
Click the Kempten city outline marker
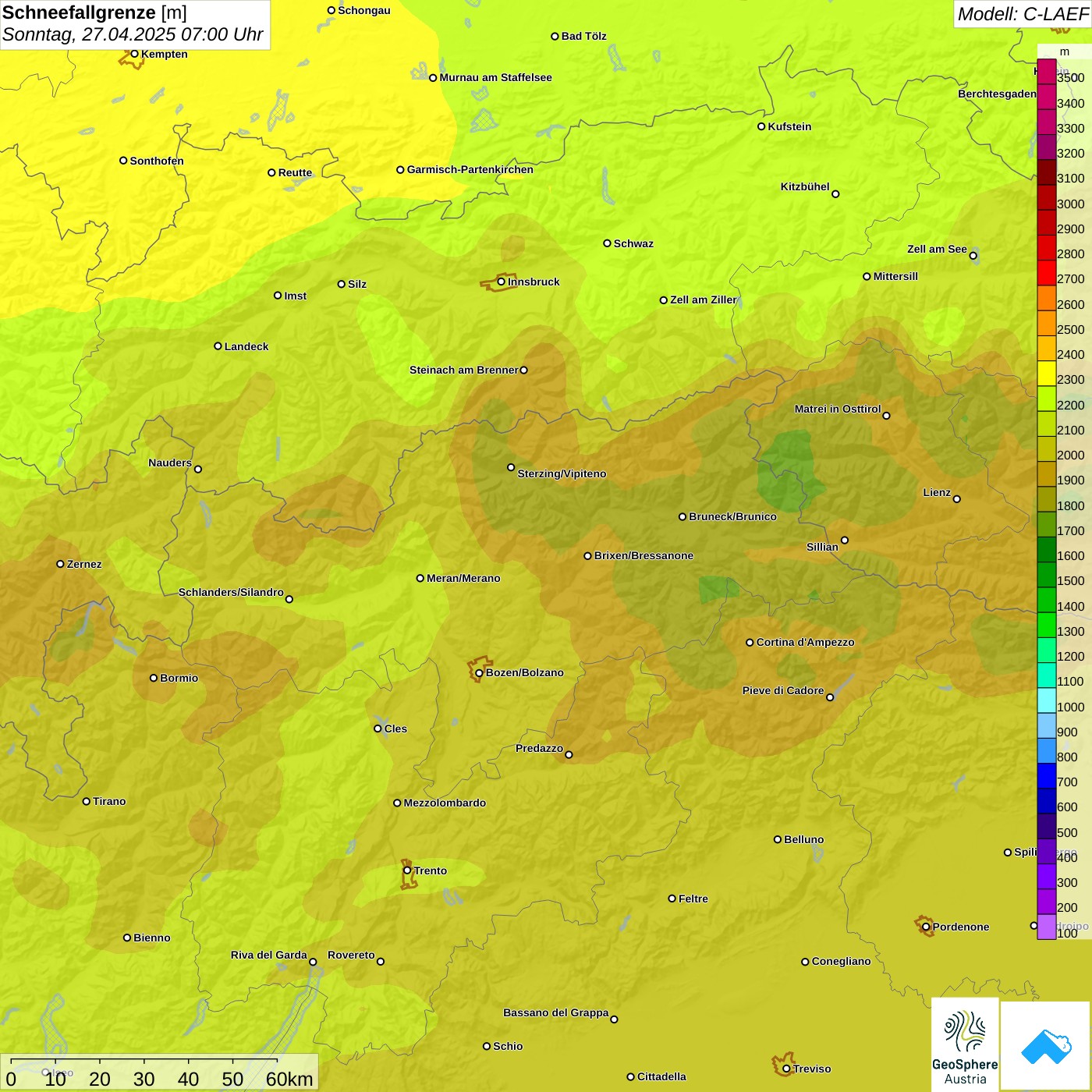click(131, 58)
